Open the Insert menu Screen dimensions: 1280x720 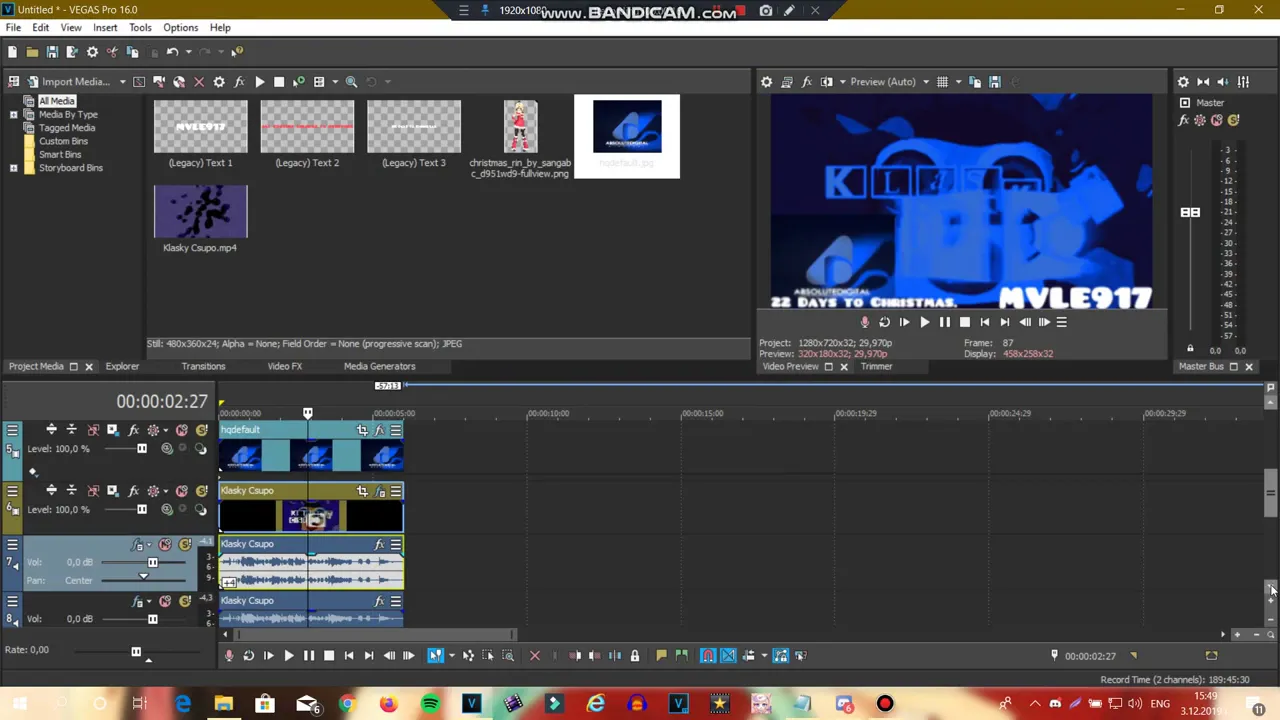[105, 27]
